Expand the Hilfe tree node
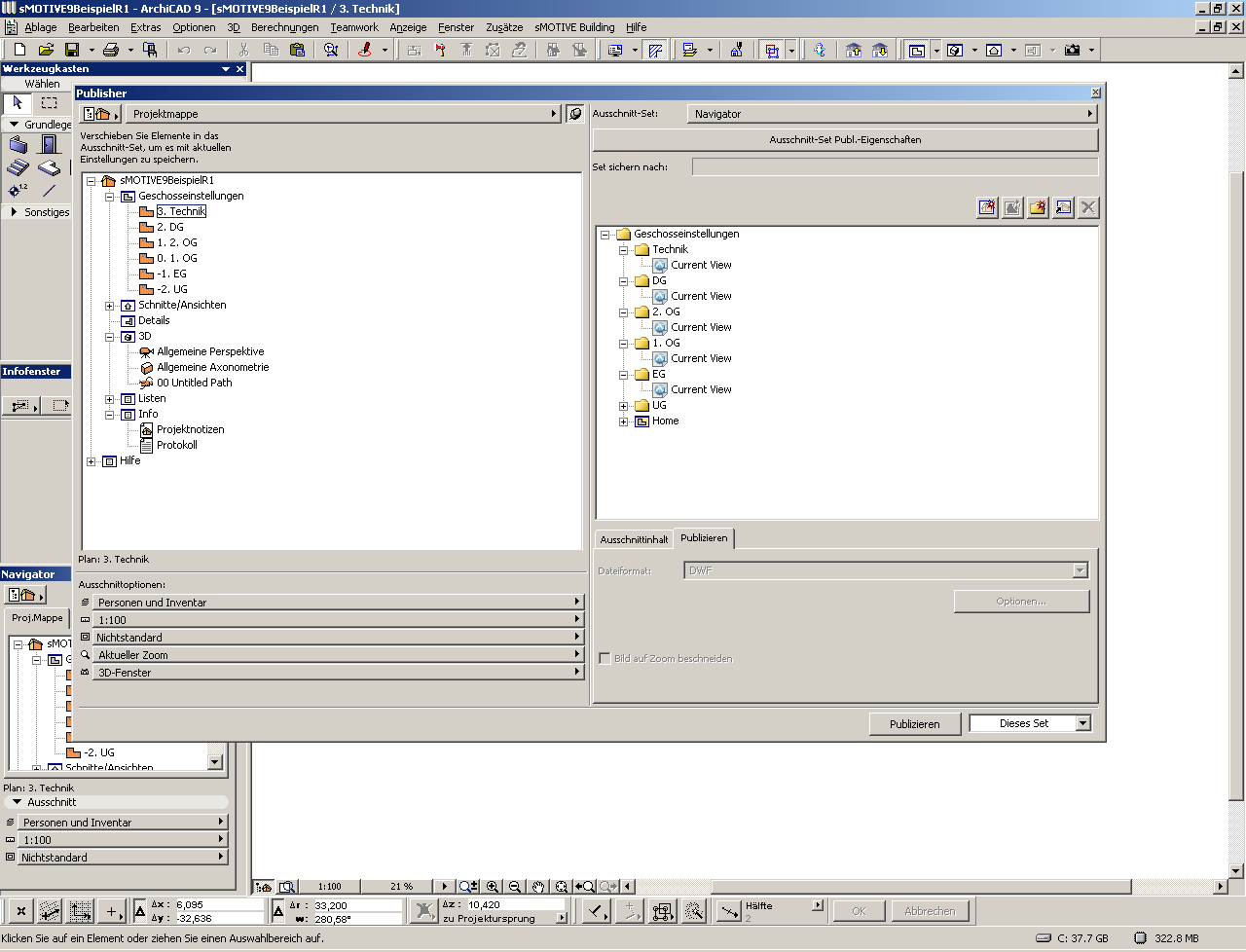 coord(92,461)
